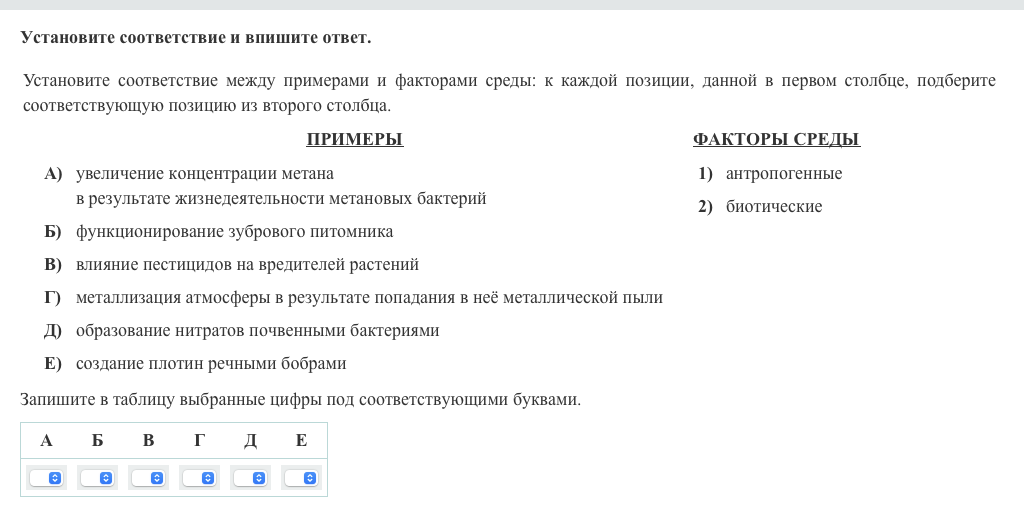Image resolution: width=1024 pixels, height=524 pixels.
Task: Click factor 2 'биотические'
Action: tap(773, 207)
